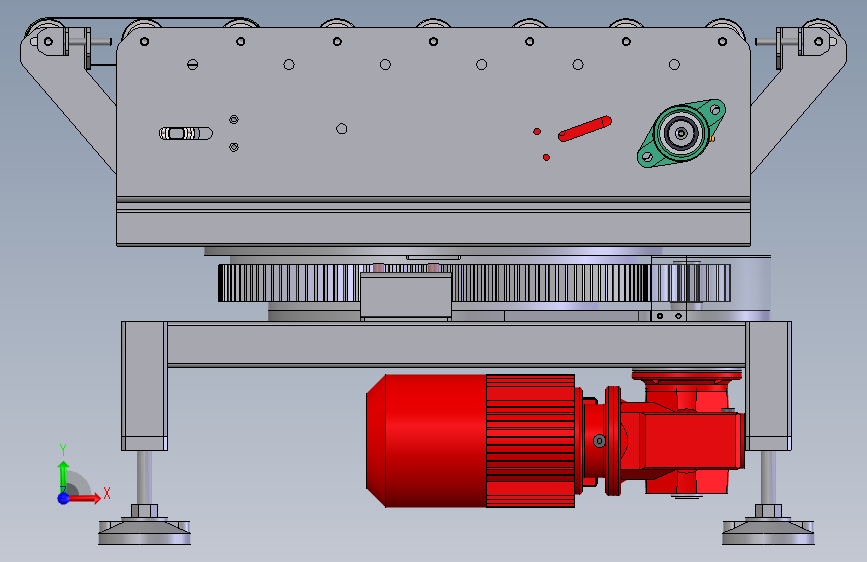Click the left leveling foot pad

click(144, 532)
